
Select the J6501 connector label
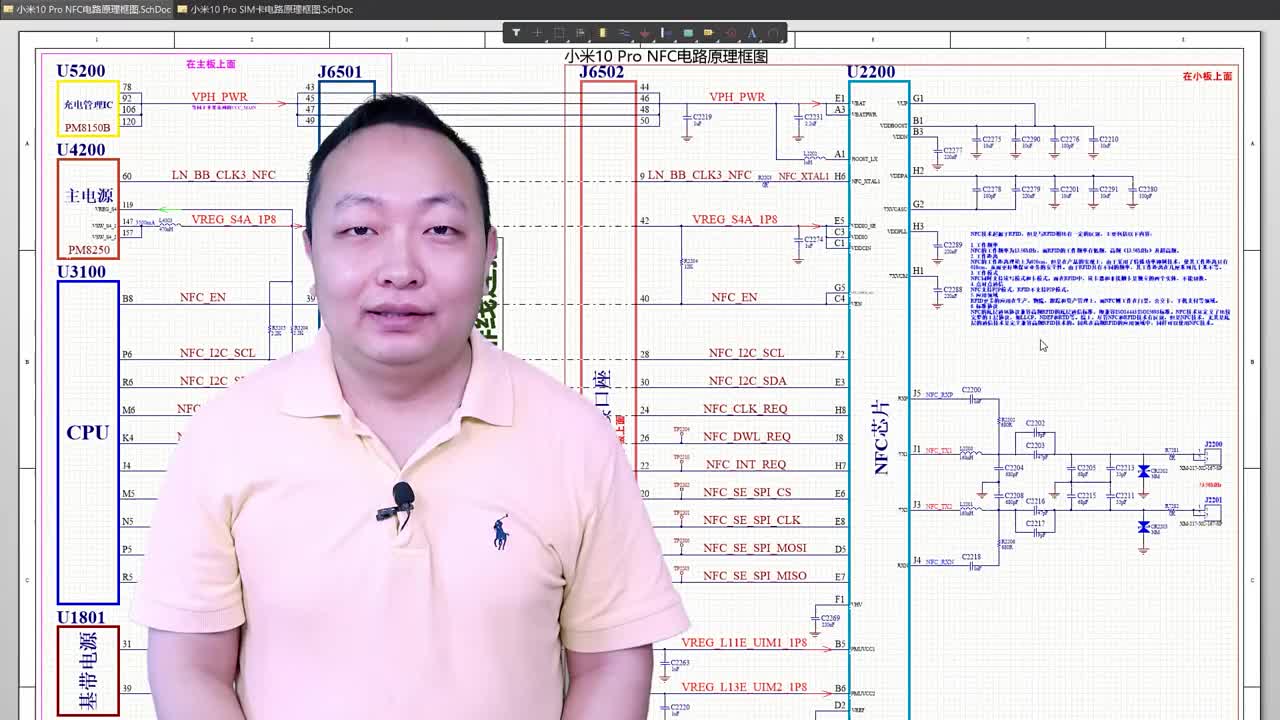pyautogui.click(x=340, y=72)
